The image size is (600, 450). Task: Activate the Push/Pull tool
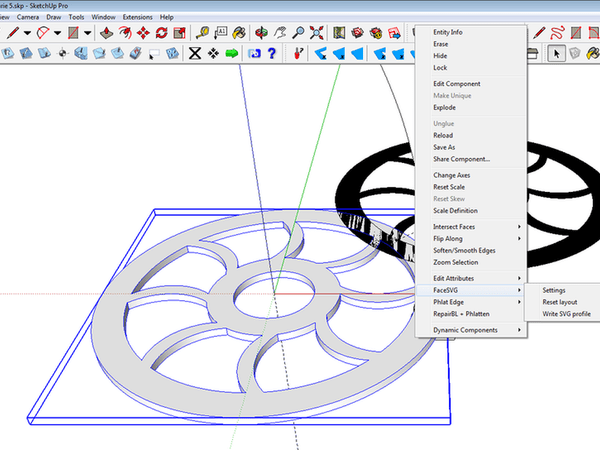click(107, 32)
